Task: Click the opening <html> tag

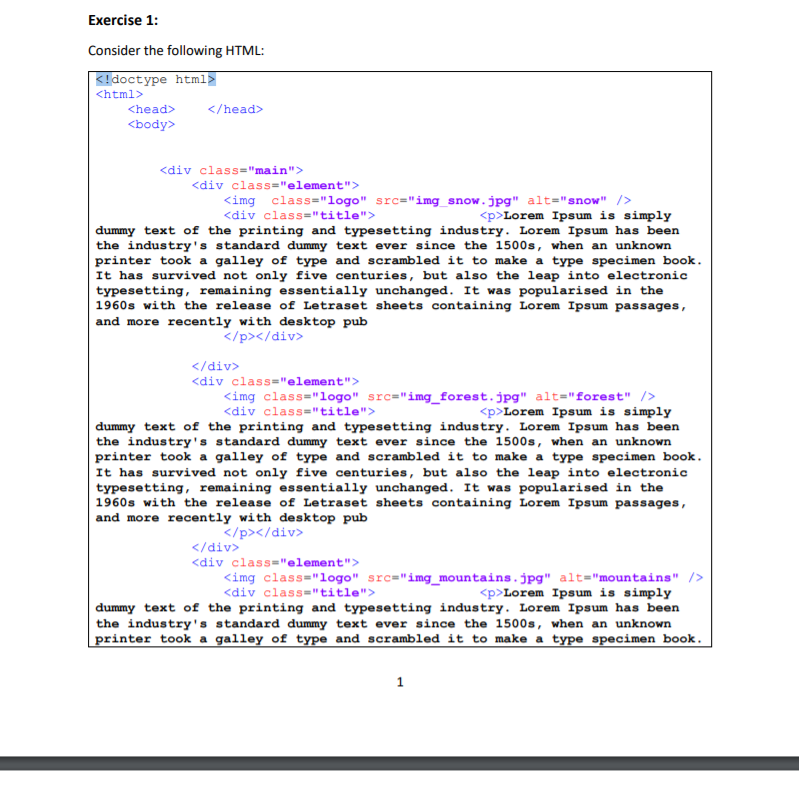Action: coord(119,95)
